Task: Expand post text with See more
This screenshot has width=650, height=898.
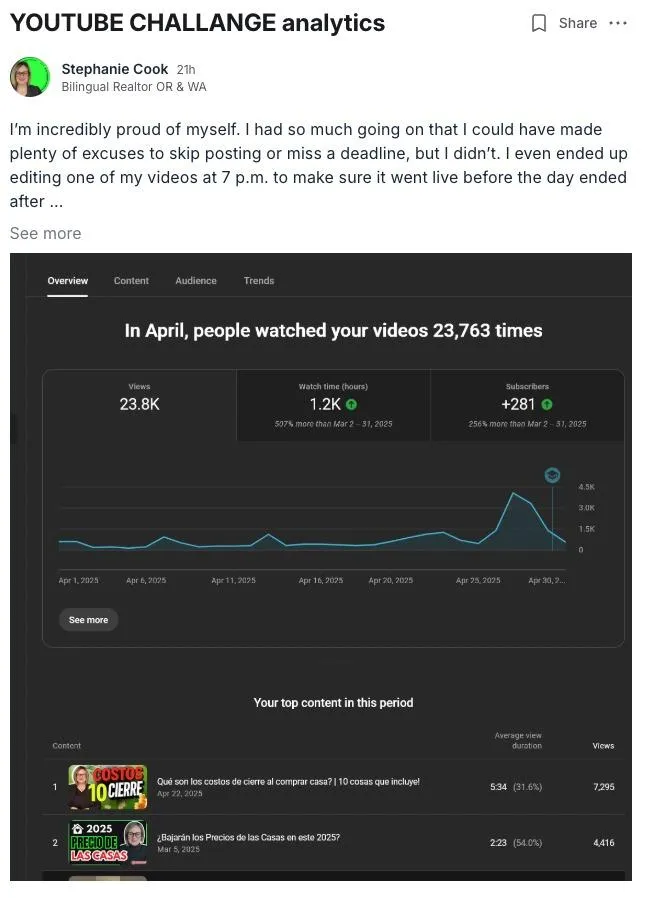Action: click(x=45, y=234)
